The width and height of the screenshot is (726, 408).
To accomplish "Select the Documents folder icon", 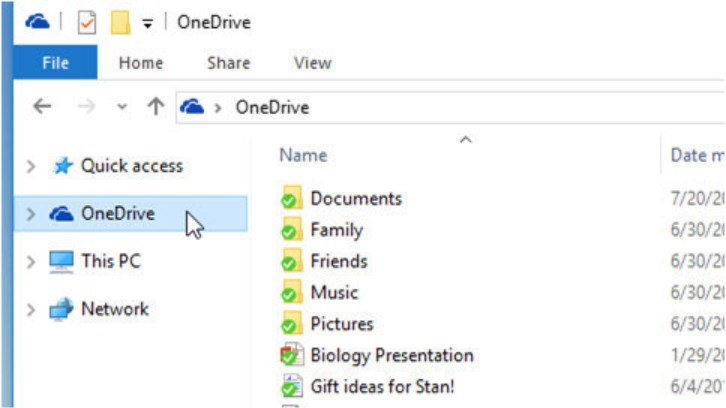I will 291,198.
